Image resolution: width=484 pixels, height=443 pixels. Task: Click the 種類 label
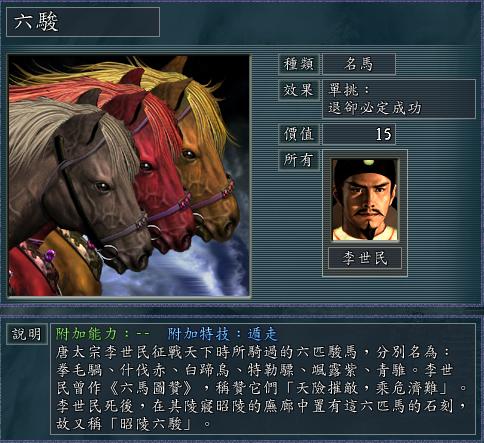coord(299,64)
